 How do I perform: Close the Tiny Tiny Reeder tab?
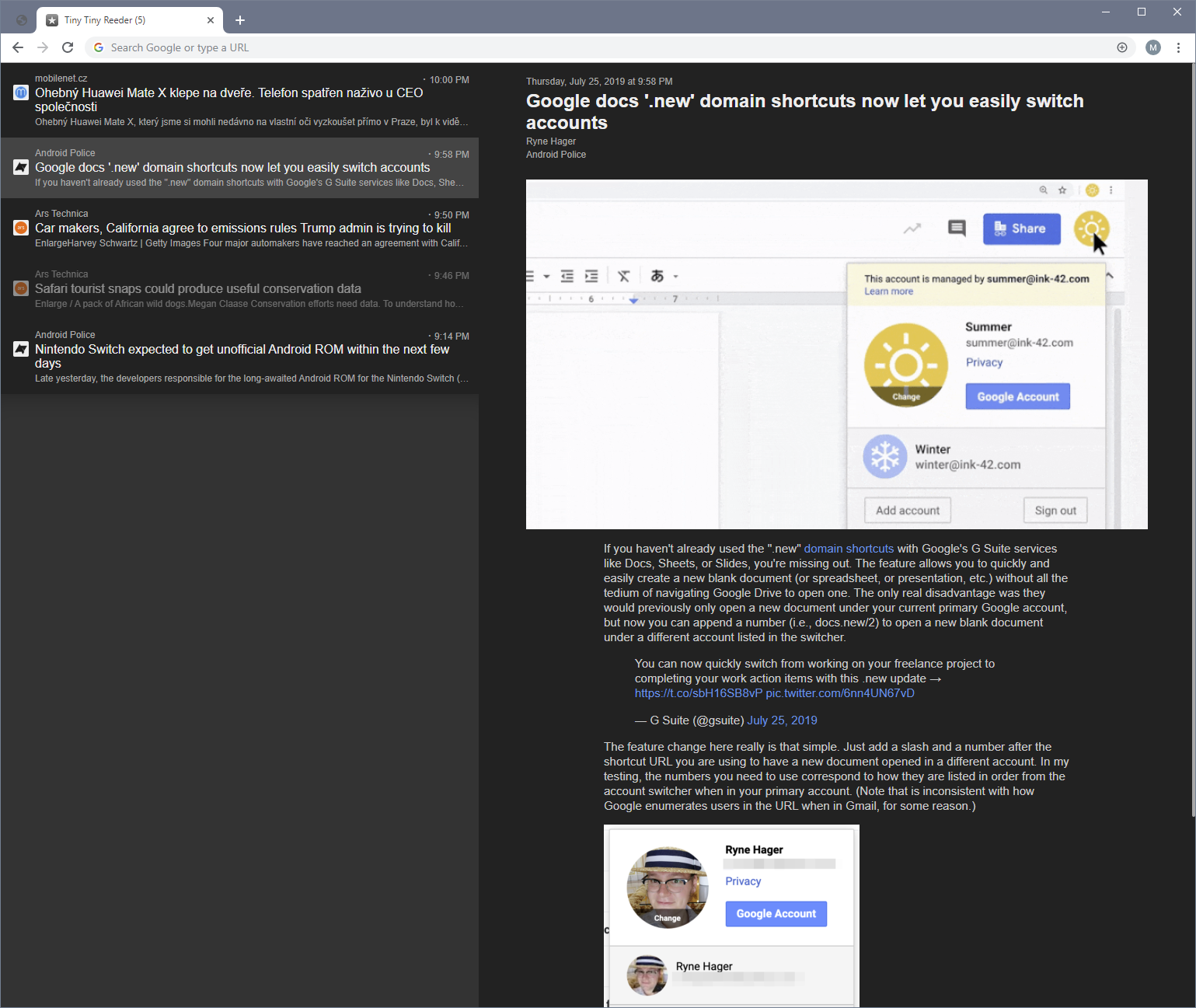[x=211, y=20]
